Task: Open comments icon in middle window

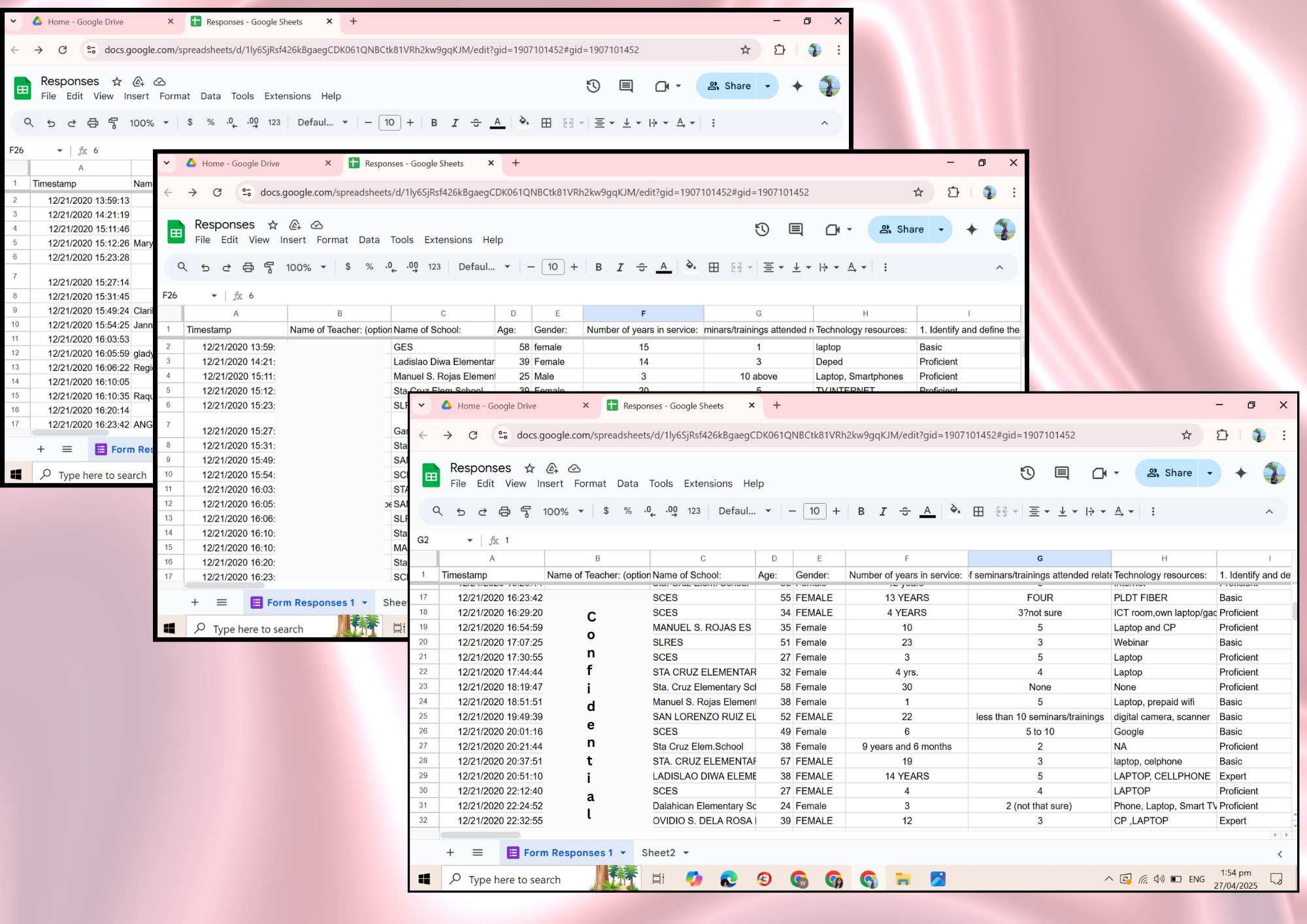Action: coord(795,229)
